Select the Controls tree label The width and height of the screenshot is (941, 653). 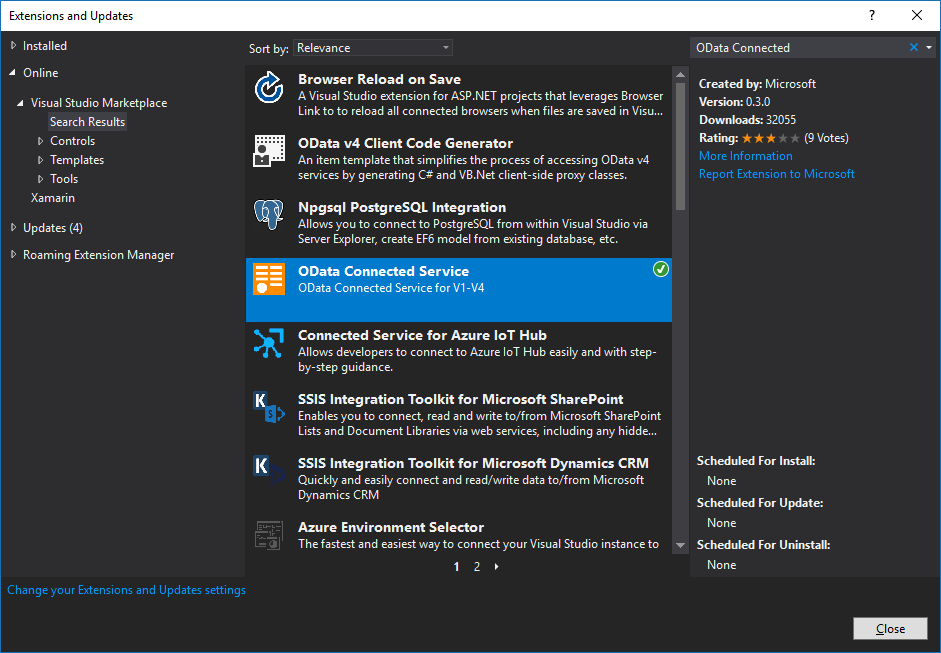[x=73, y=141]
